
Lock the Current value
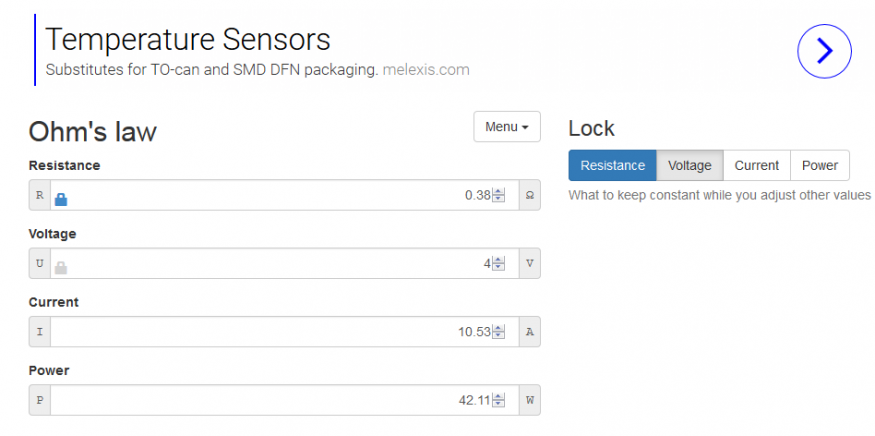756,166
